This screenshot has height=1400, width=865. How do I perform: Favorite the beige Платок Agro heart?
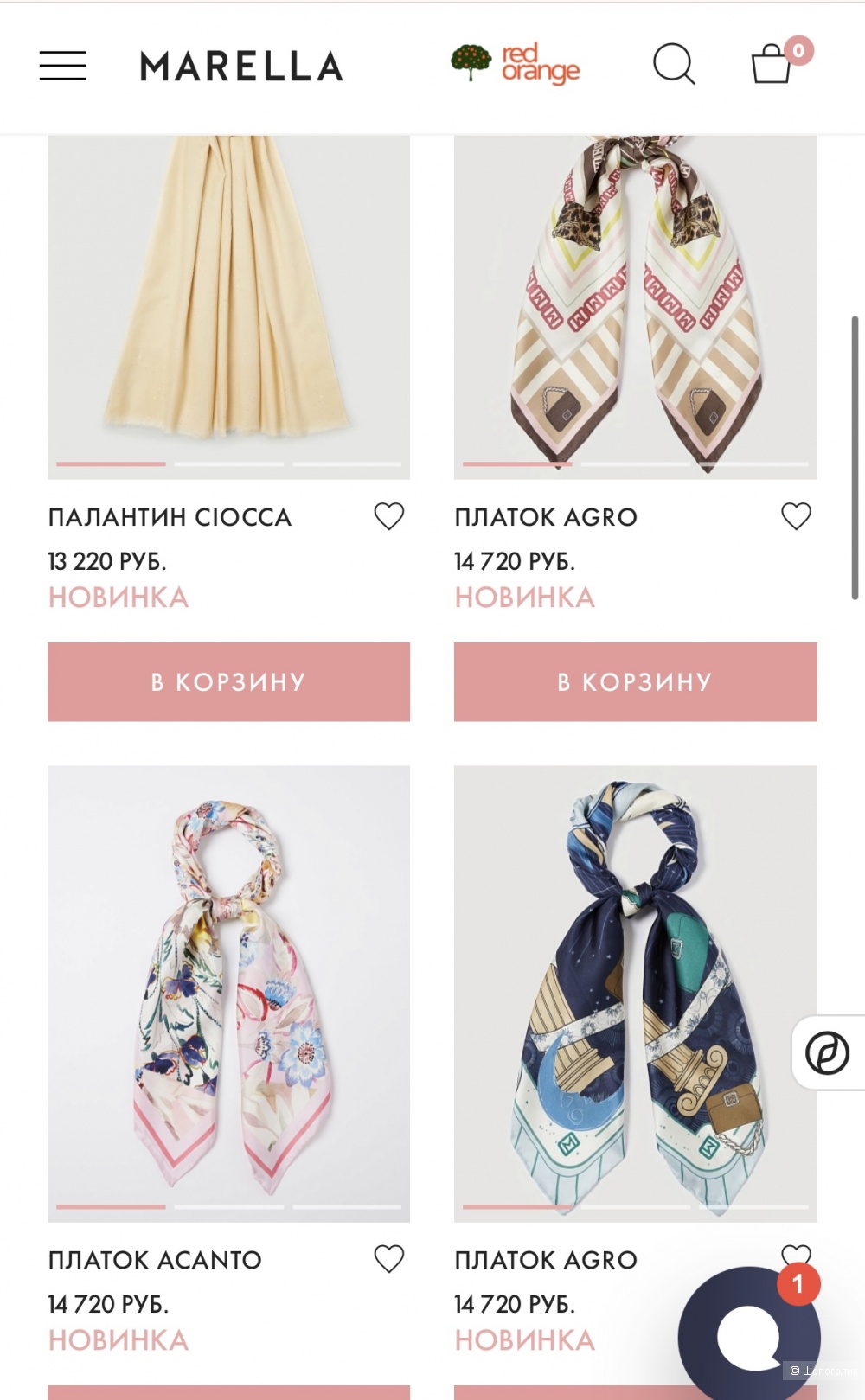pos(796,516)
